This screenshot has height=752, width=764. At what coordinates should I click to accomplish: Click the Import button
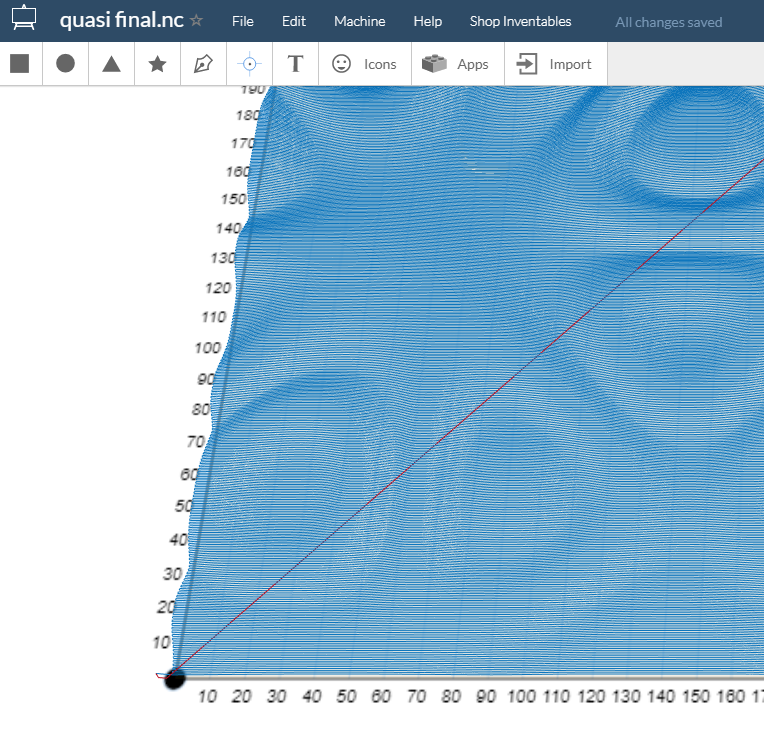pos(555,64)
